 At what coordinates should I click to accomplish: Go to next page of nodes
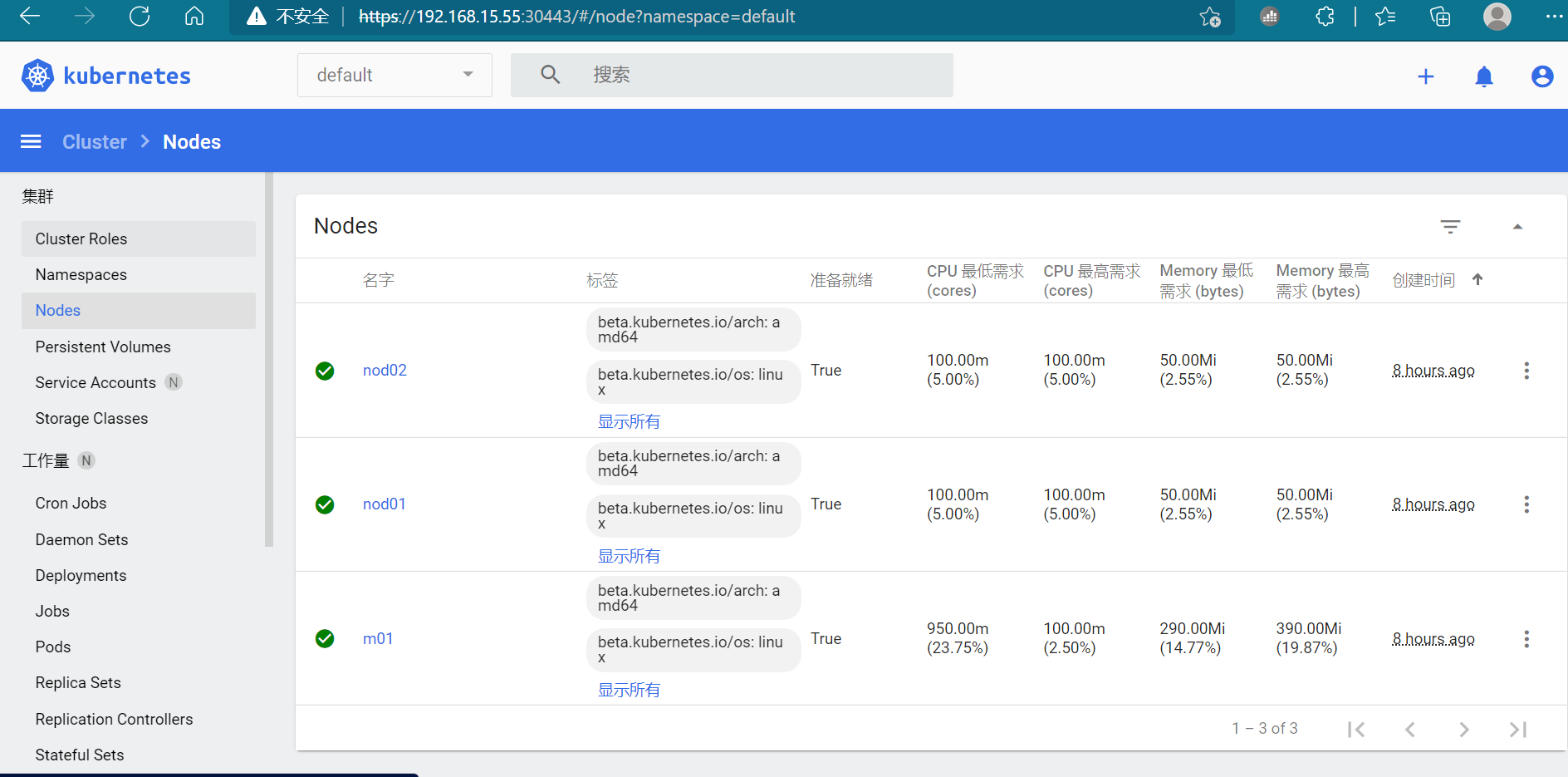pos(1464,729)
